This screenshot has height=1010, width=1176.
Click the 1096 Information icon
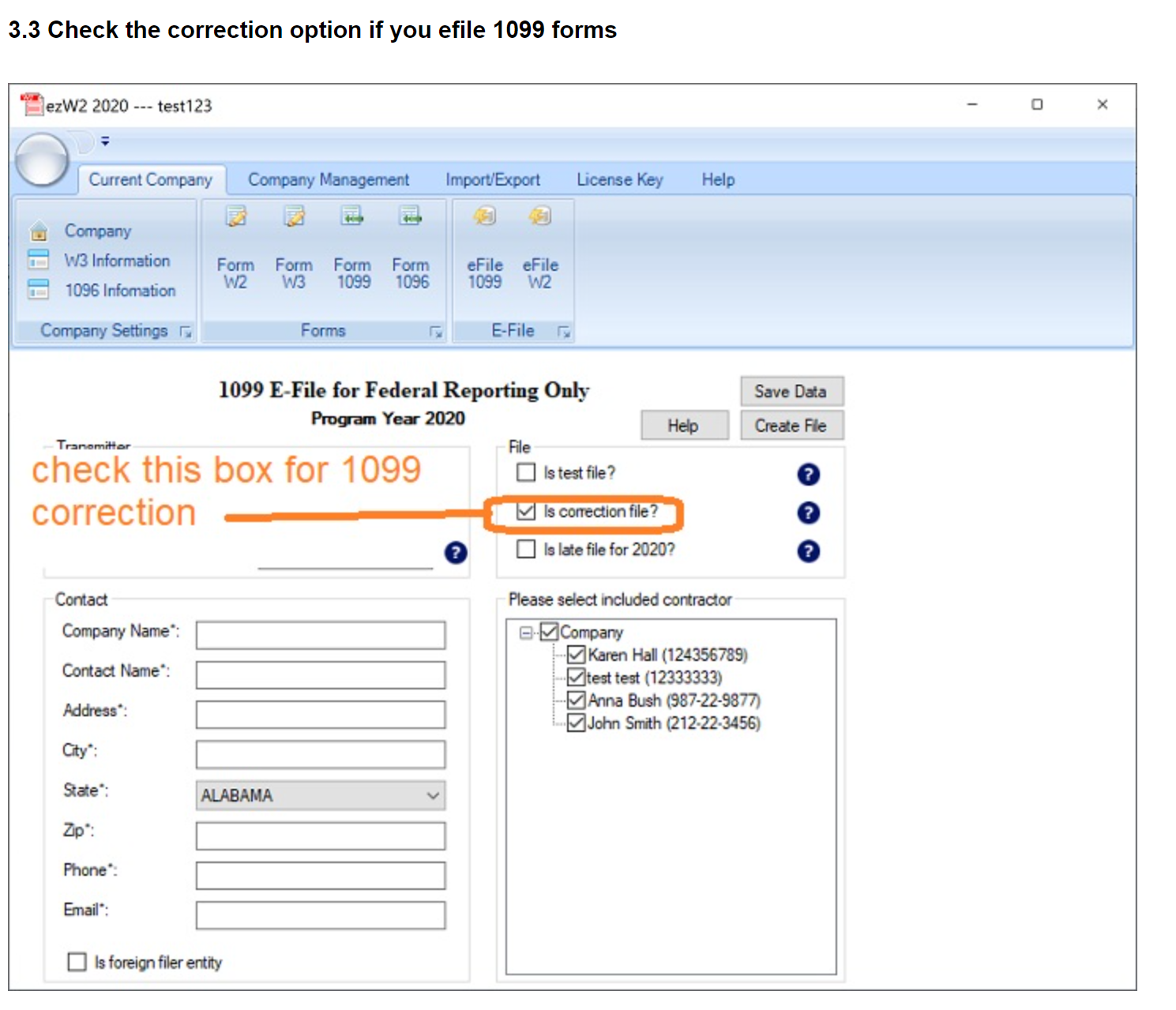(x=39, y=290)
